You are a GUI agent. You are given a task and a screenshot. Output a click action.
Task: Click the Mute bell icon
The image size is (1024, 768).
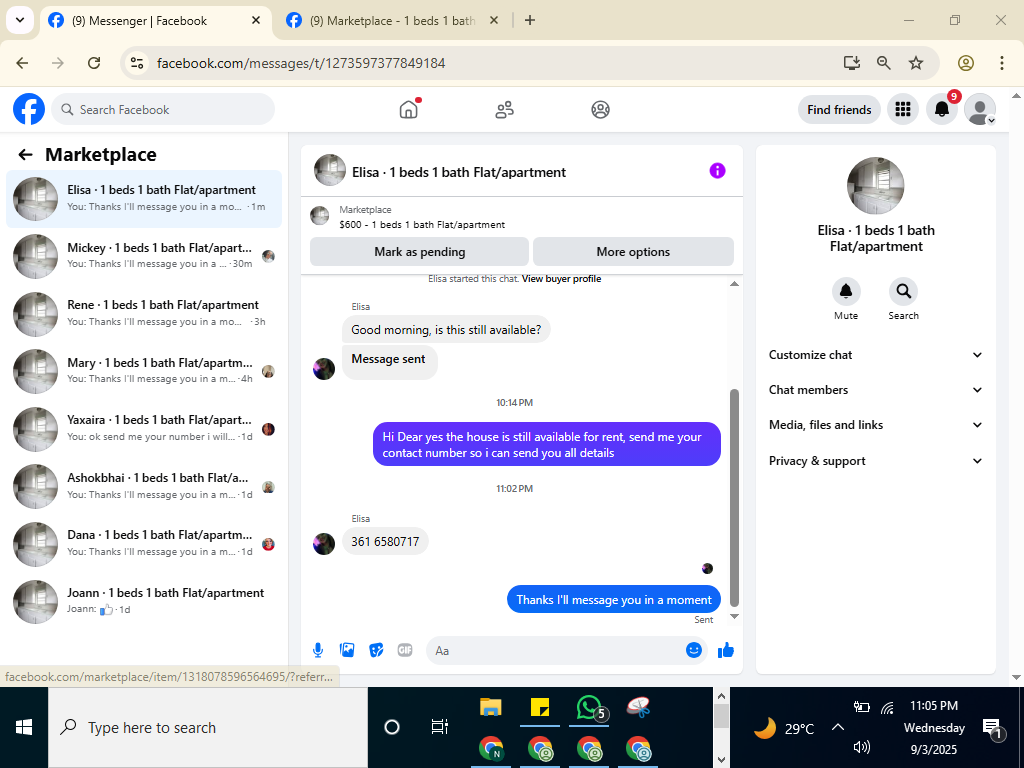coord(846,291)
